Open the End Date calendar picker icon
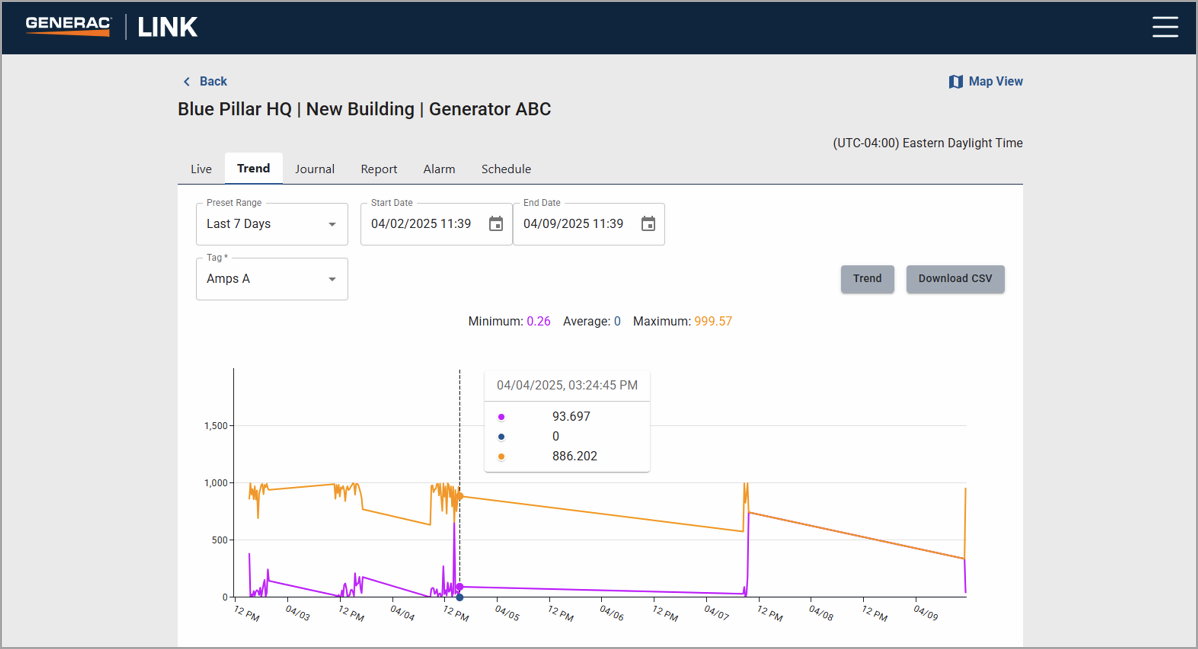Image resolution: width=1198 pixels, height=649 pixels. coord(648,224)
